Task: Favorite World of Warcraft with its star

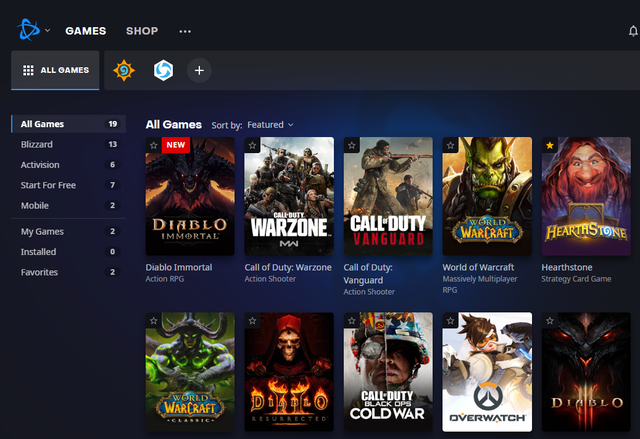Action: (x=450, y=145)
